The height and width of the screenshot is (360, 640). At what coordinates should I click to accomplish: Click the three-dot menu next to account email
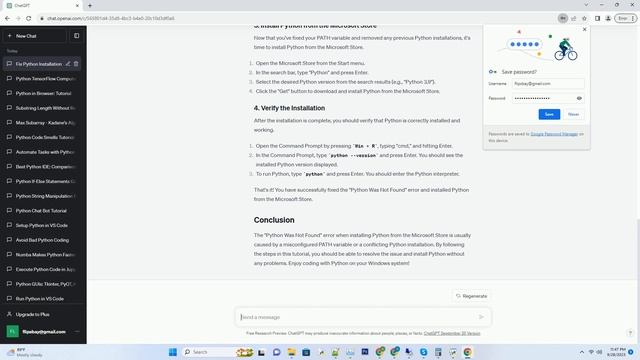point(77,331)
